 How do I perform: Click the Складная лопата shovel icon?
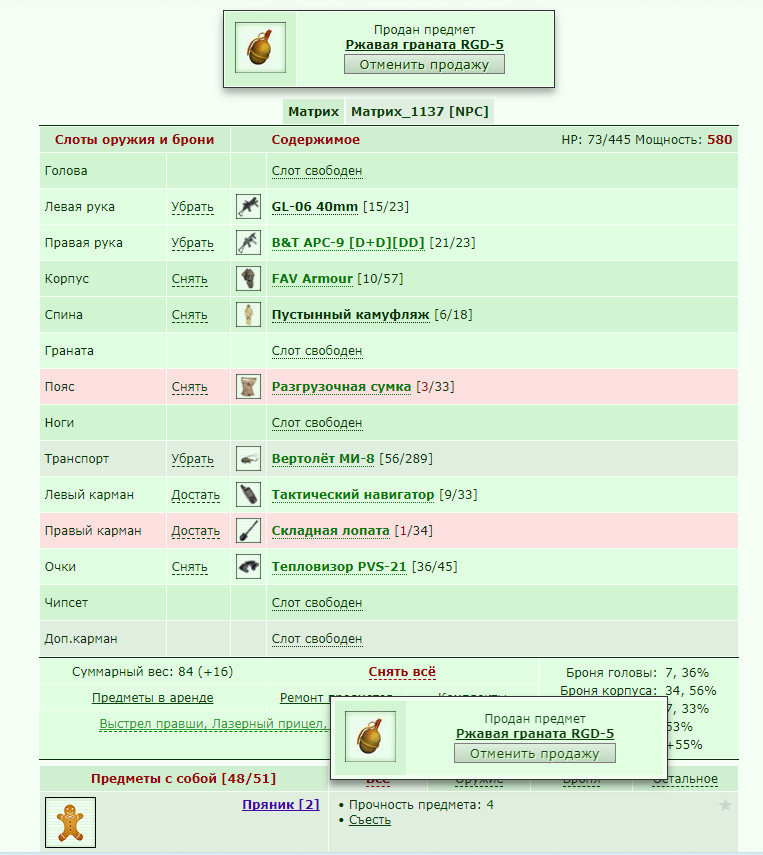[x=248, y=531]
